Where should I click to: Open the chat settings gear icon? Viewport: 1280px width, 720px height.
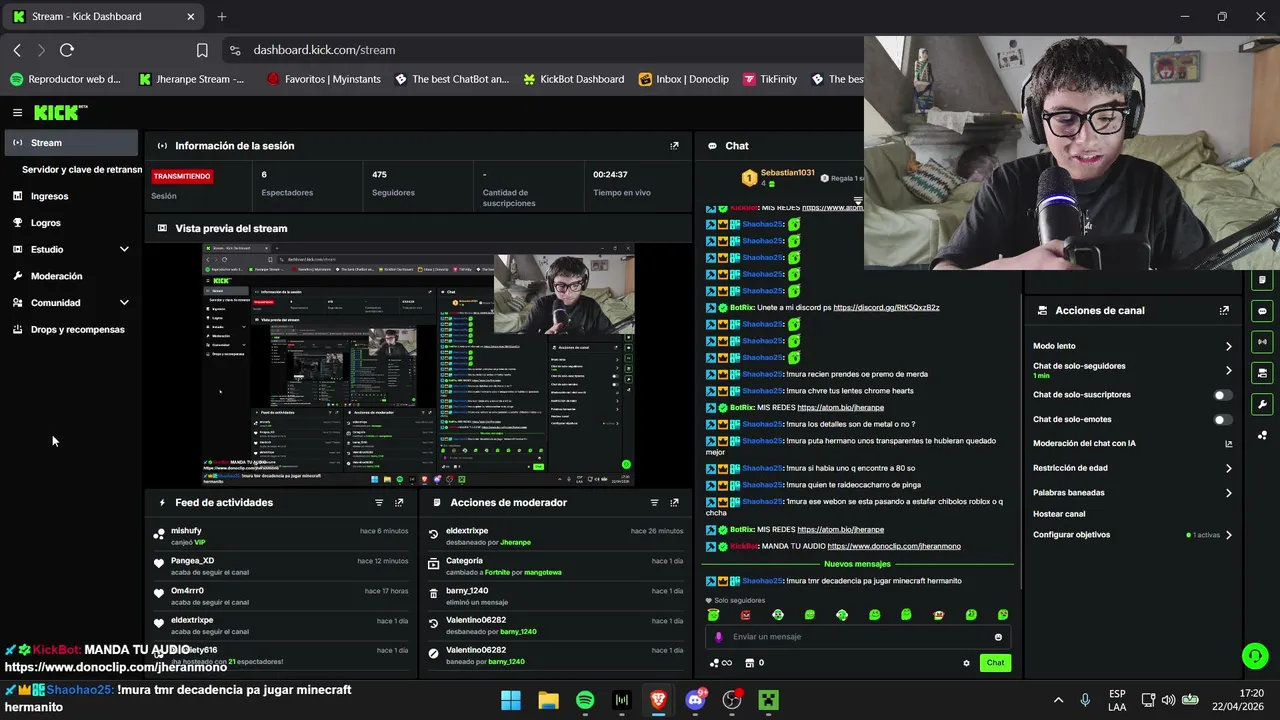pos(966,663)
